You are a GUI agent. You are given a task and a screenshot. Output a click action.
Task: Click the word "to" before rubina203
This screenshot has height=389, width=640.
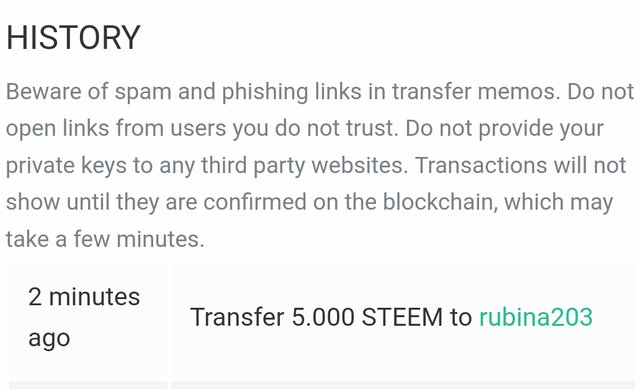click(461, 318)
